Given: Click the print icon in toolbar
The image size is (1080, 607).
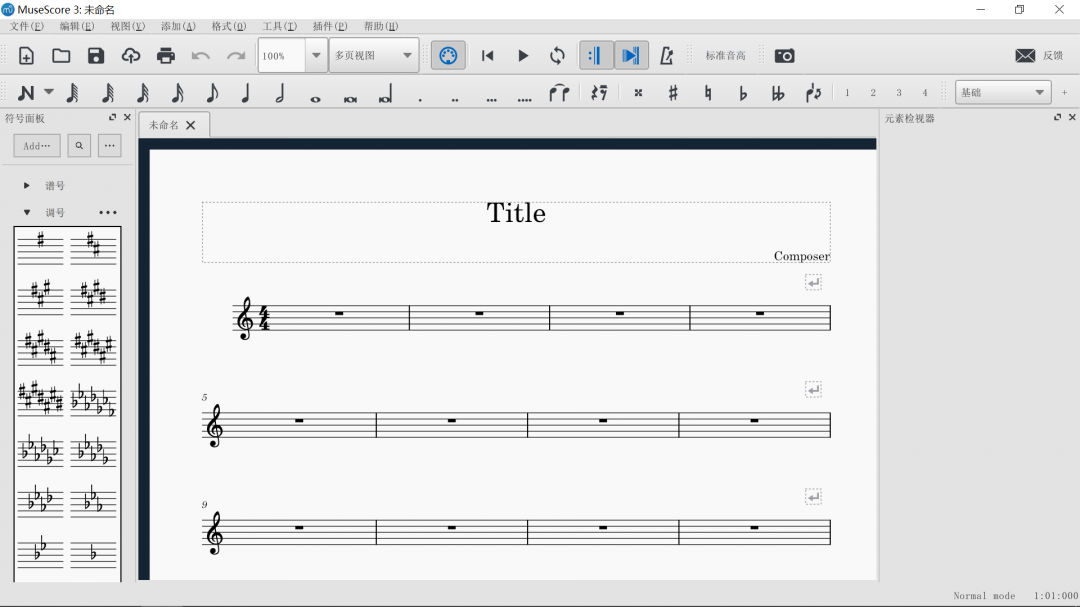Looking at the screenshot, I should (166, 56).
